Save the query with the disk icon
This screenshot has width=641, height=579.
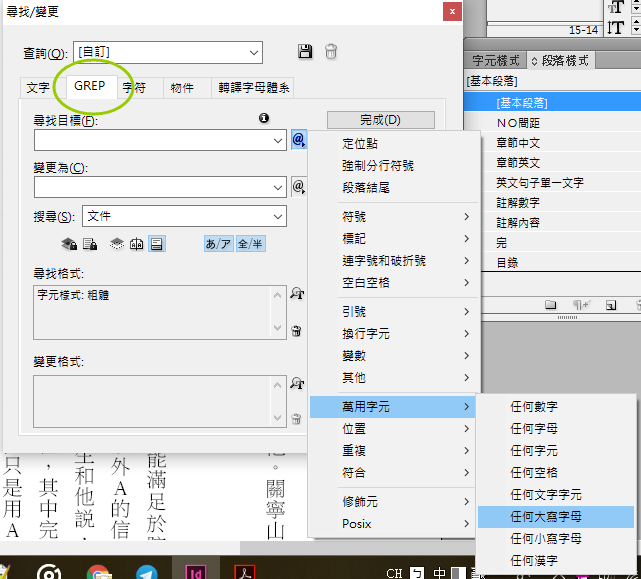coord(306,52)
